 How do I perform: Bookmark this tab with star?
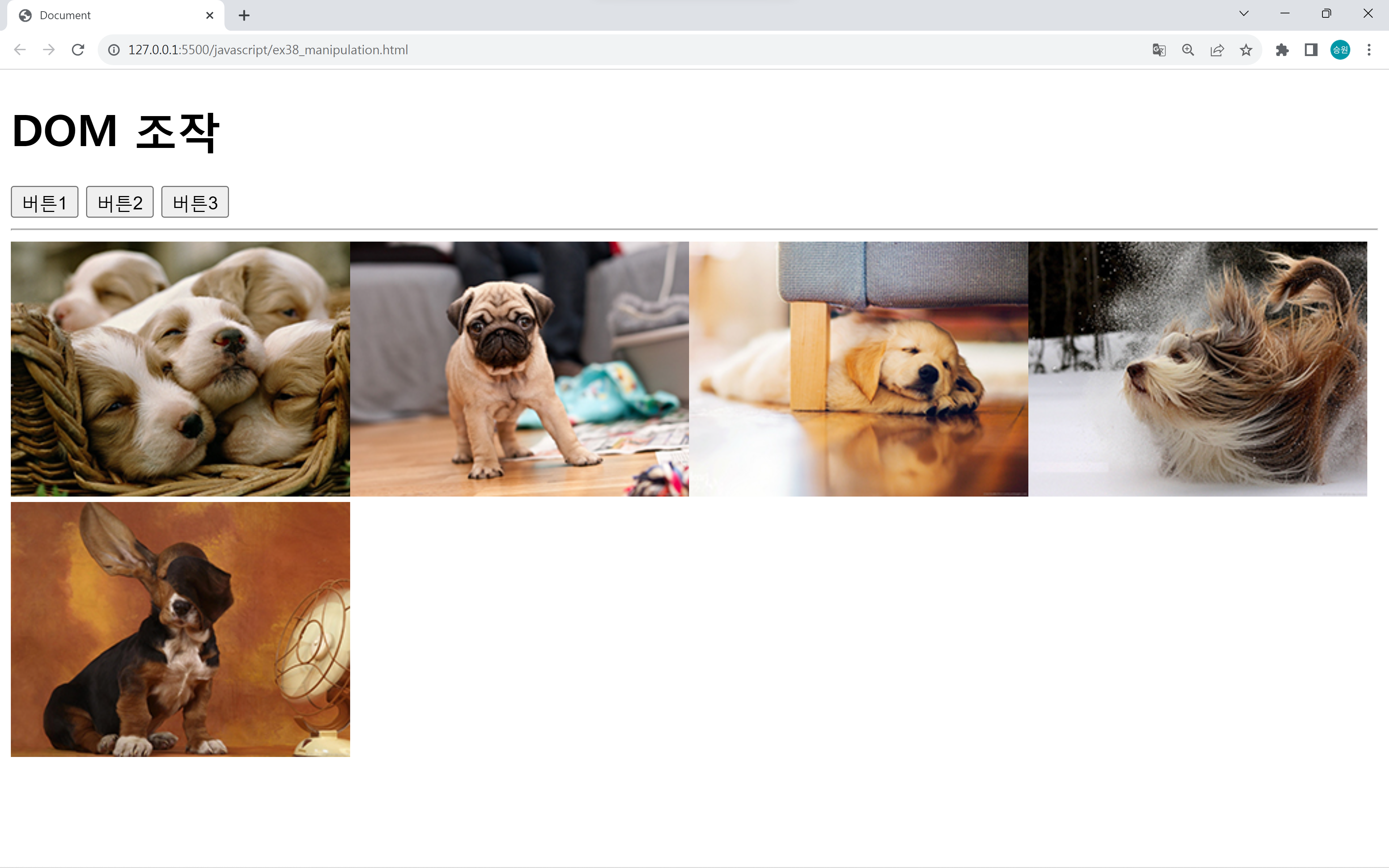[1245, 50]
